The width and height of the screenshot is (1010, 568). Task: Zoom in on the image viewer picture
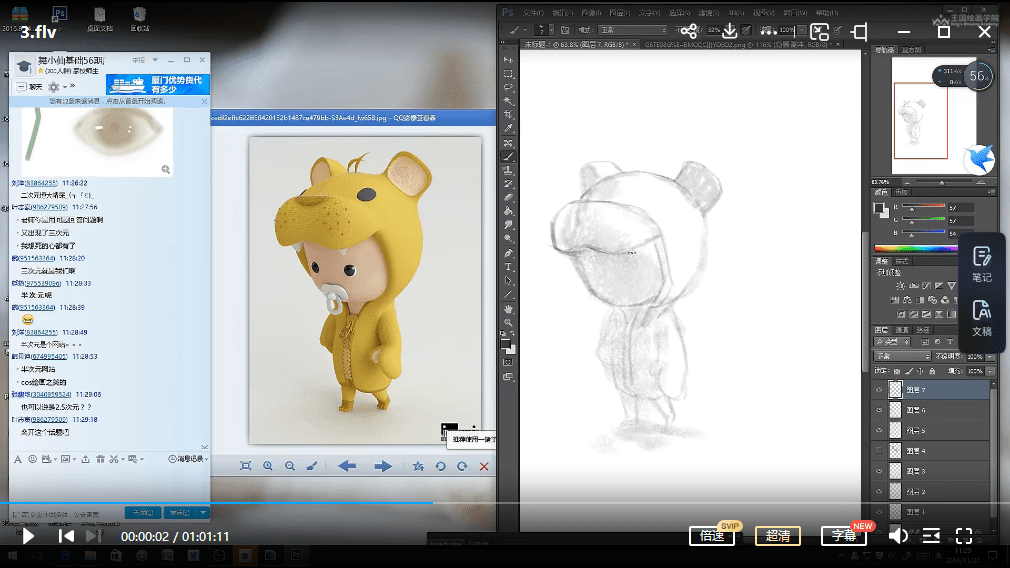(x=267, y=466)
